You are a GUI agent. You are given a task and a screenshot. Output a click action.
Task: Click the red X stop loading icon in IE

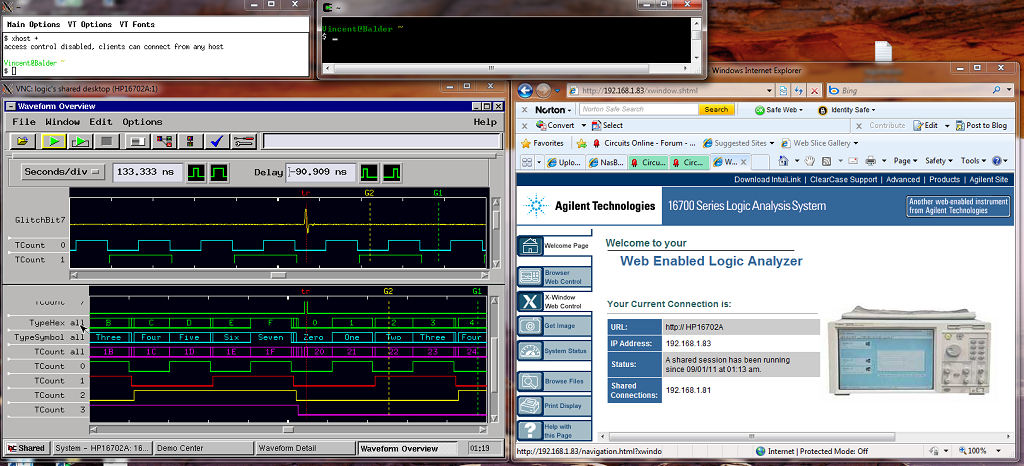coord(814,91)
